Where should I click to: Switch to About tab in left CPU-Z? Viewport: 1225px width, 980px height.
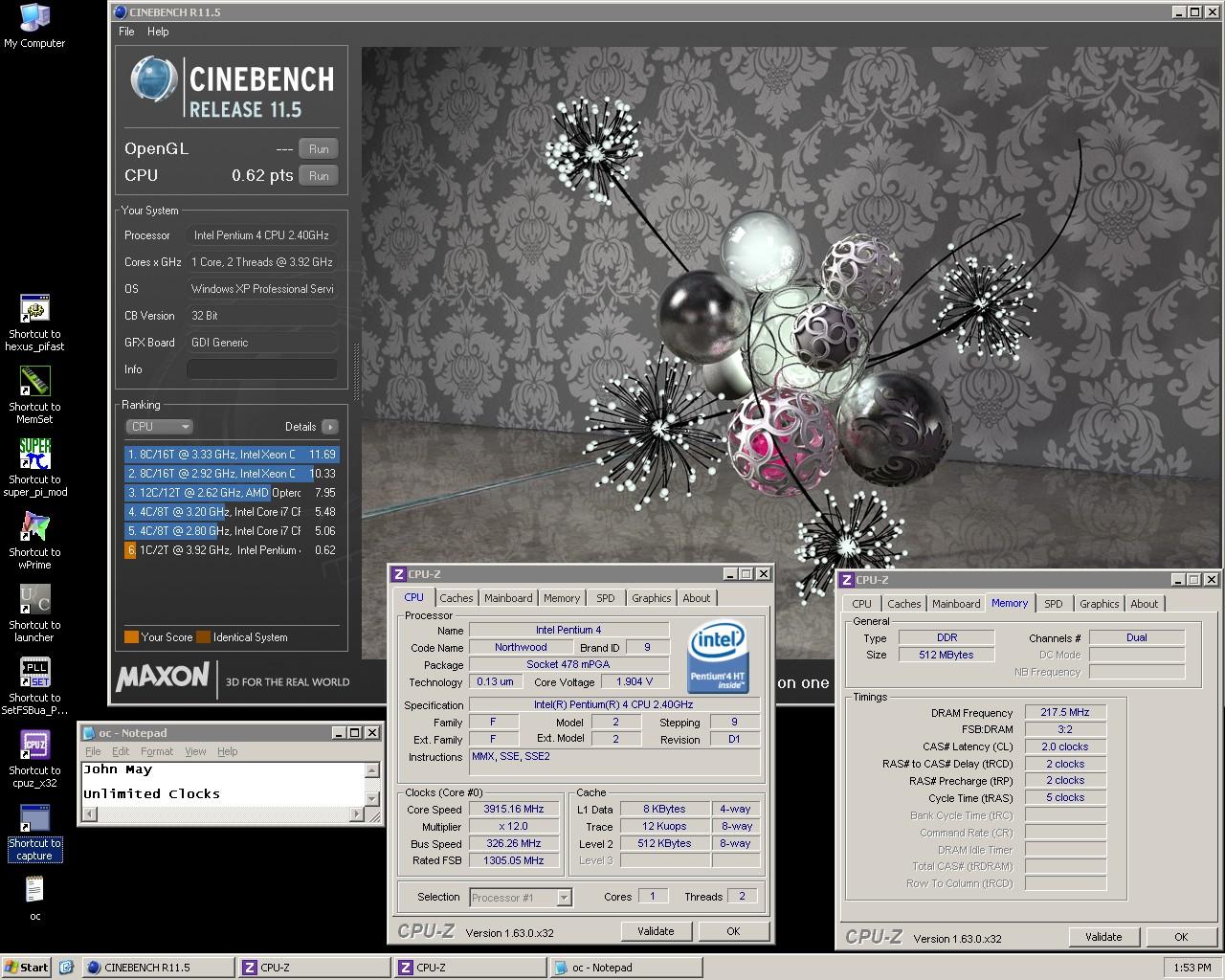pyautogui.click(x=697, y=598)
